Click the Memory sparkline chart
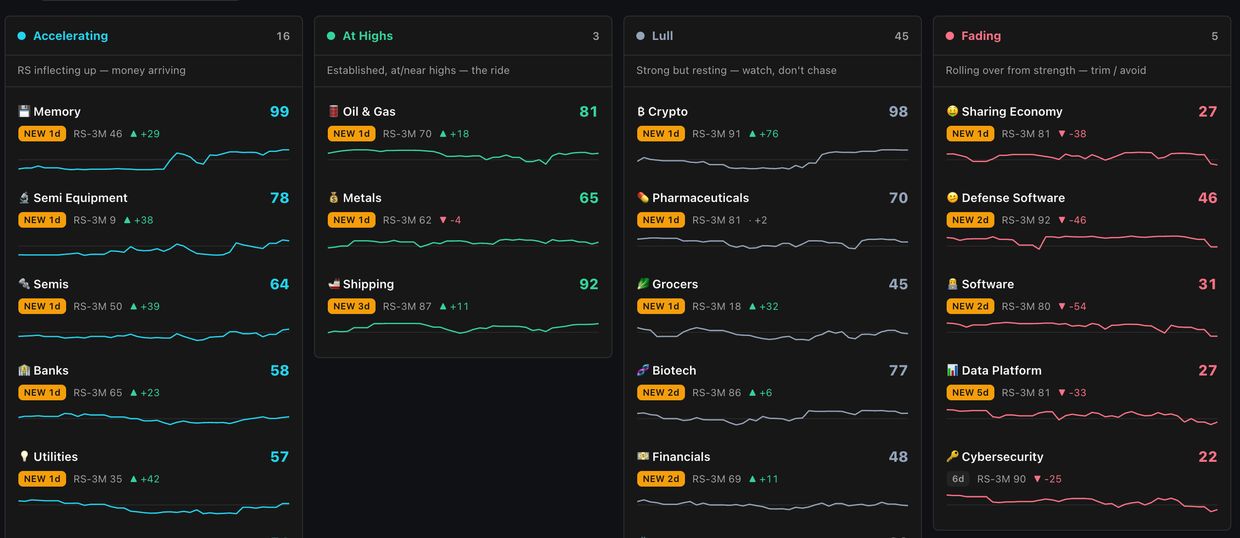1240x538 pixels. pyautogui.click(x=153, y=160)
